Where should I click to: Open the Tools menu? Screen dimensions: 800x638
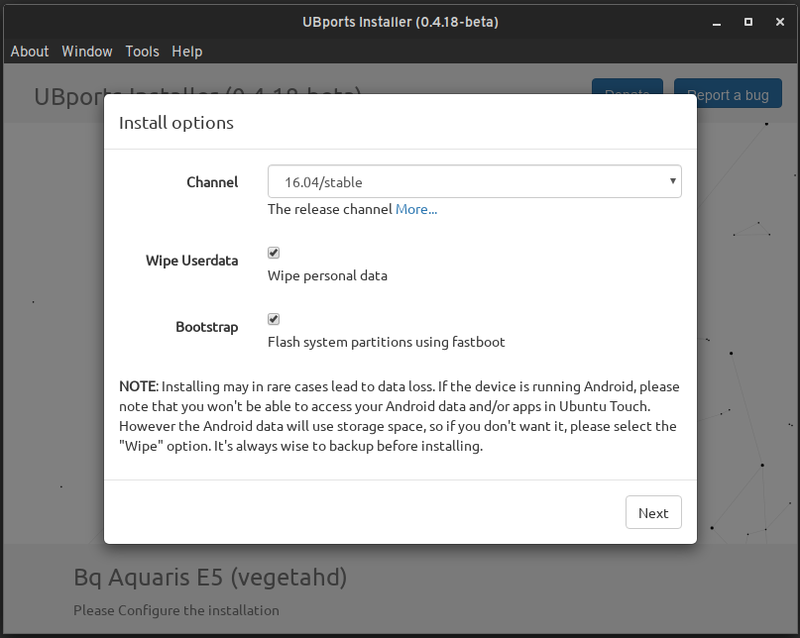point(142,51)
